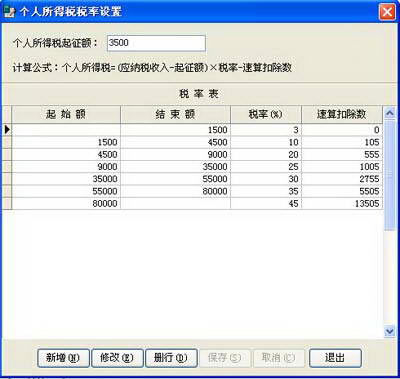Screen dimensions: 400x379
Task: Click the scroll up arrow of the tax table
Action: 389,113
